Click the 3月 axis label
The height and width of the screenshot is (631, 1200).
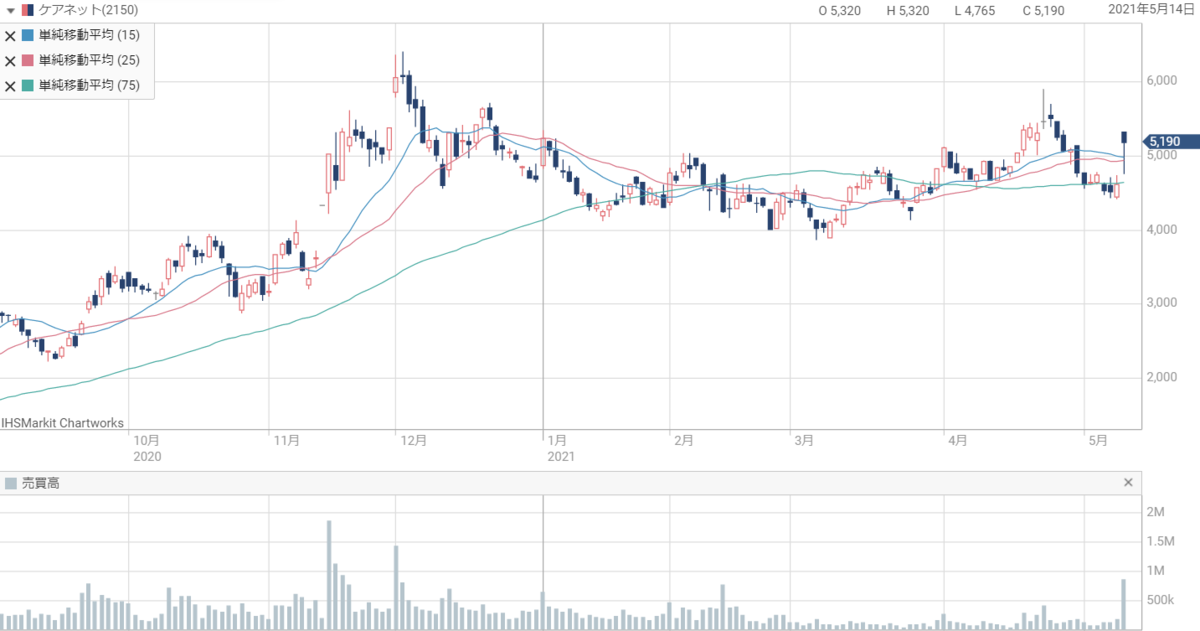pyautogui.click(x=805, y=439)
